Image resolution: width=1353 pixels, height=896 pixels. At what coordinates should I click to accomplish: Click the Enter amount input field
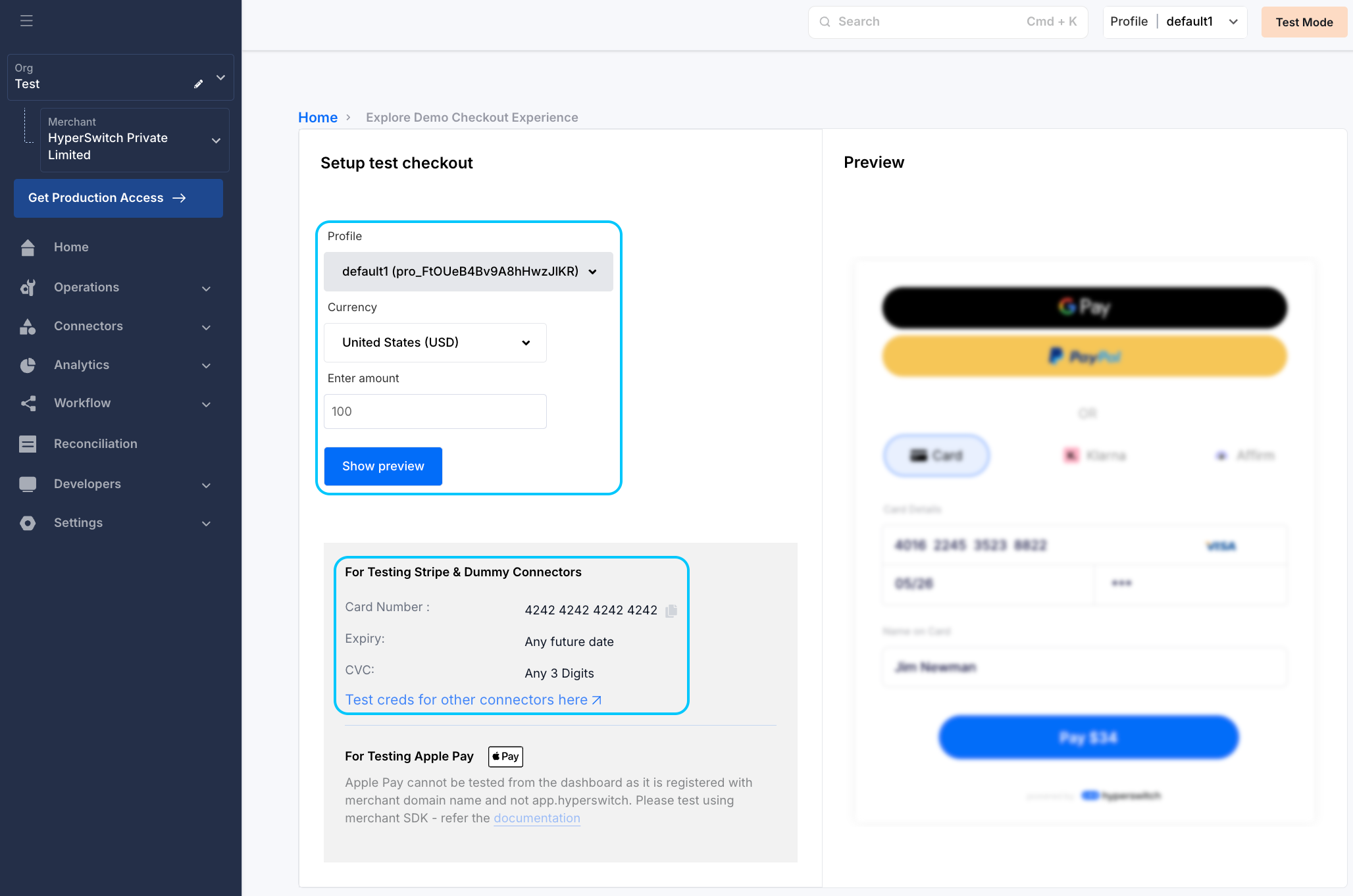pyautogui.click(x=435, y=412)
